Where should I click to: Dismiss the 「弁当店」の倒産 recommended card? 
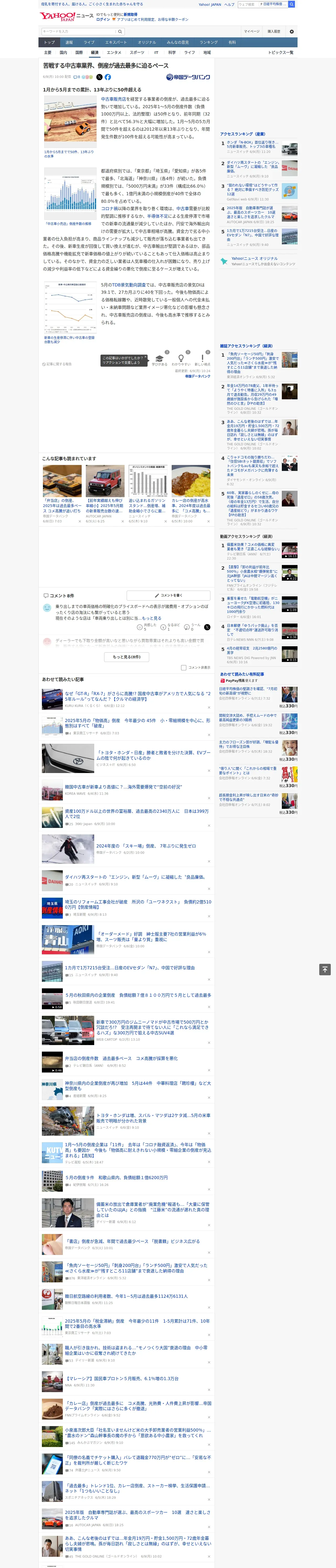pos(79,521)
